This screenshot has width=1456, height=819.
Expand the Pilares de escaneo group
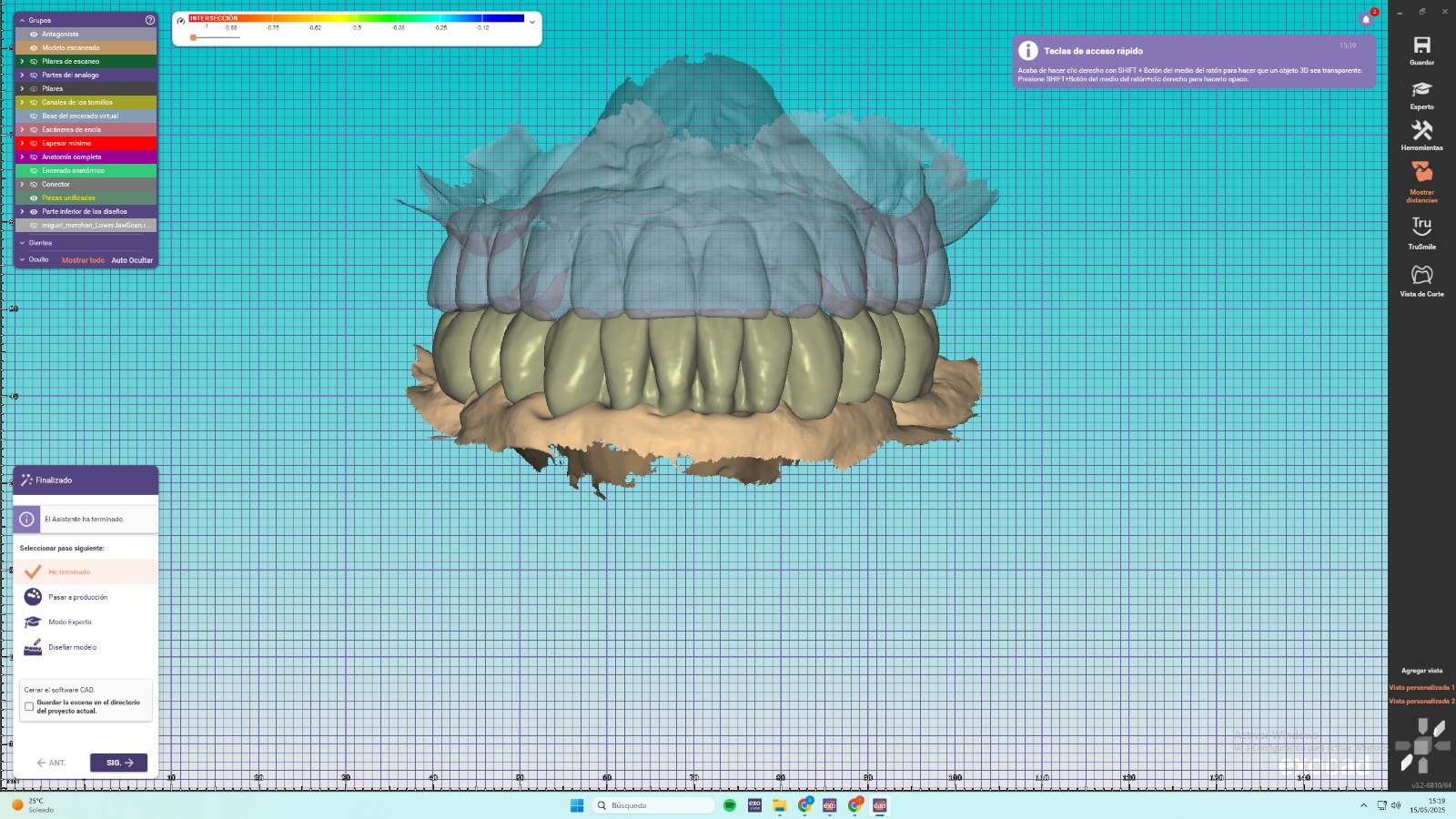22,62
